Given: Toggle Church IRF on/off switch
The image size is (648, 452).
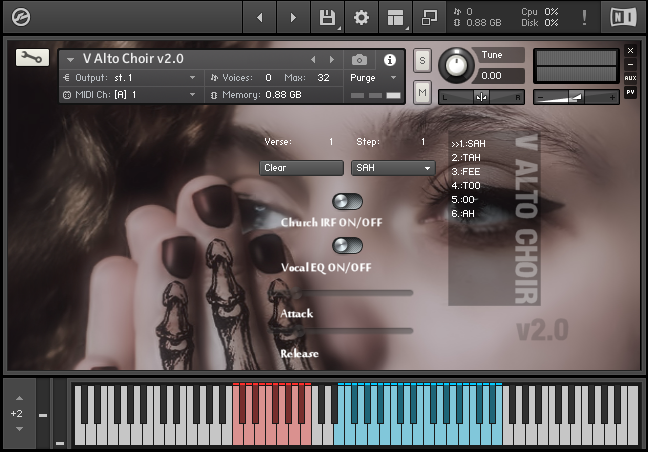Looking at the screenshot, I should pos(347,202).
